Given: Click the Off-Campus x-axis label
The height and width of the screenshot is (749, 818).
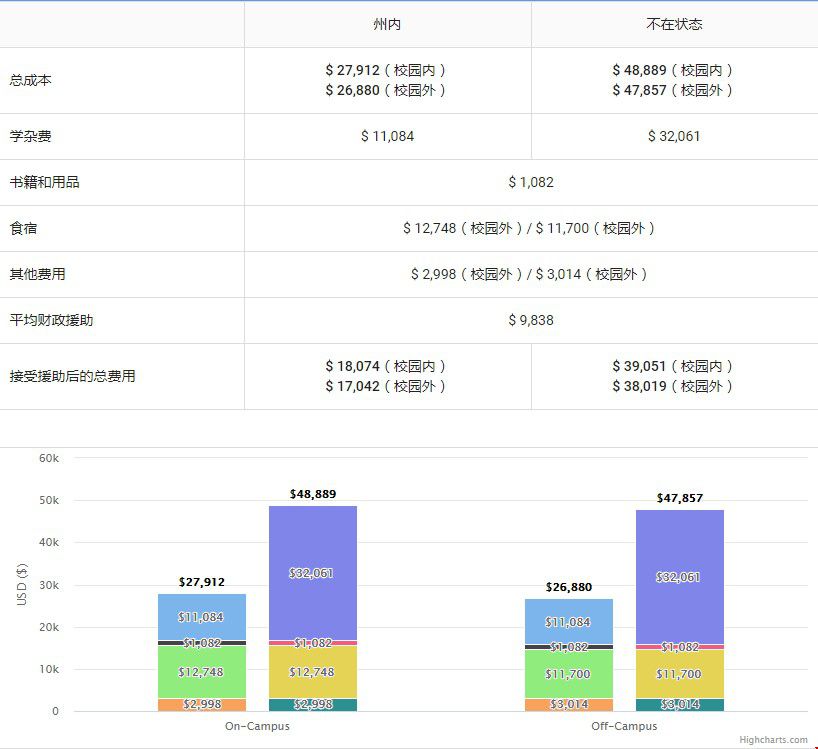Looking at the screenshot, I should tap(623, 726).
